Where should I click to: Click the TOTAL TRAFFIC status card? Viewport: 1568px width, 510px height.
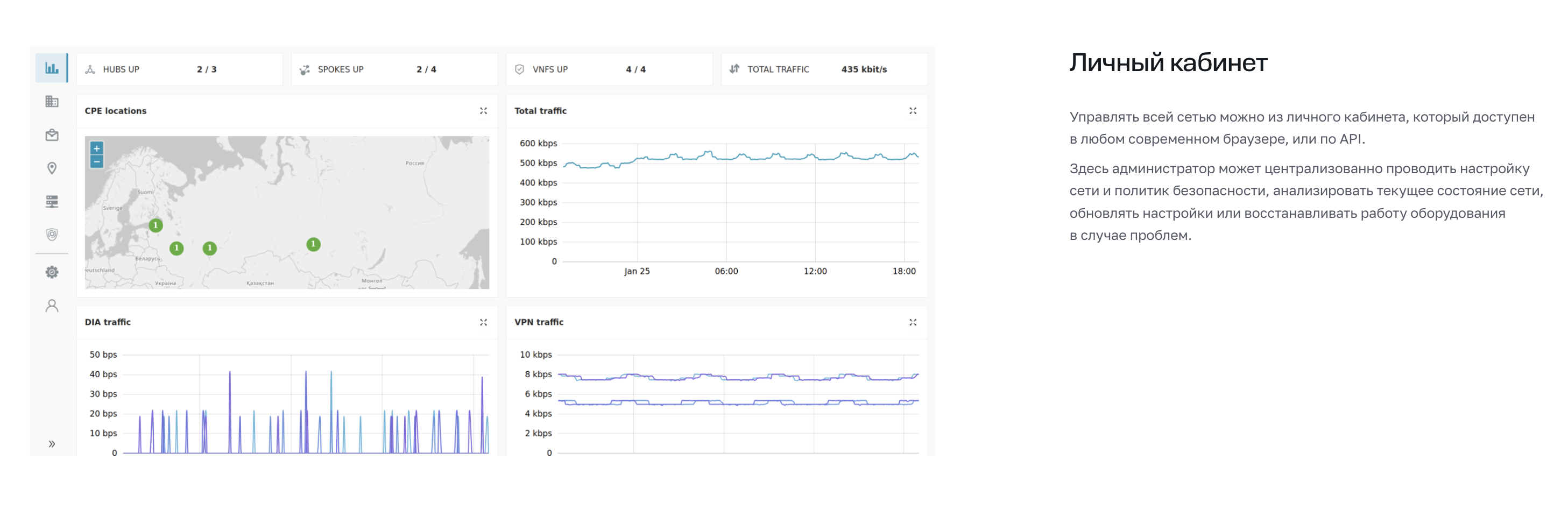(x=824, y=69)
